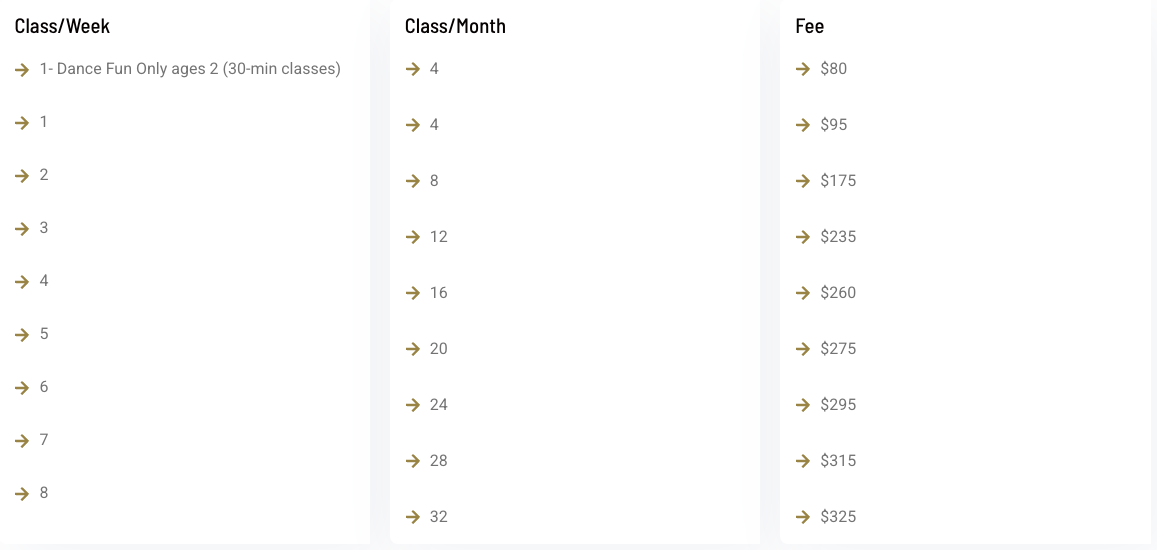Screen dimensions: 1157x550
Task: Click the arrow icon next to $325 fee
Action: pos(803,517)
